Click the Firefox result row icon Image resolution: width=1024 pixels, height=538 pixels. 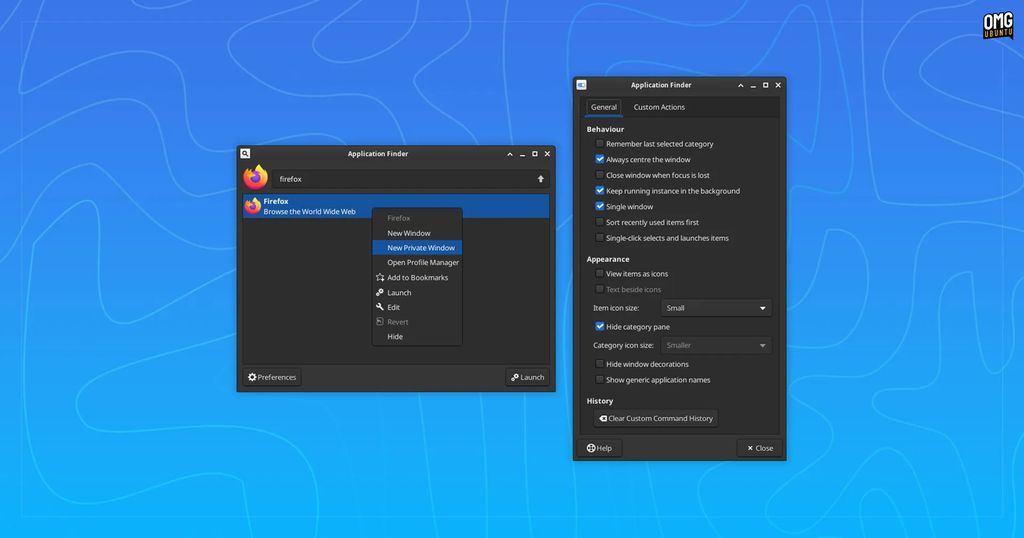point(253,206)
